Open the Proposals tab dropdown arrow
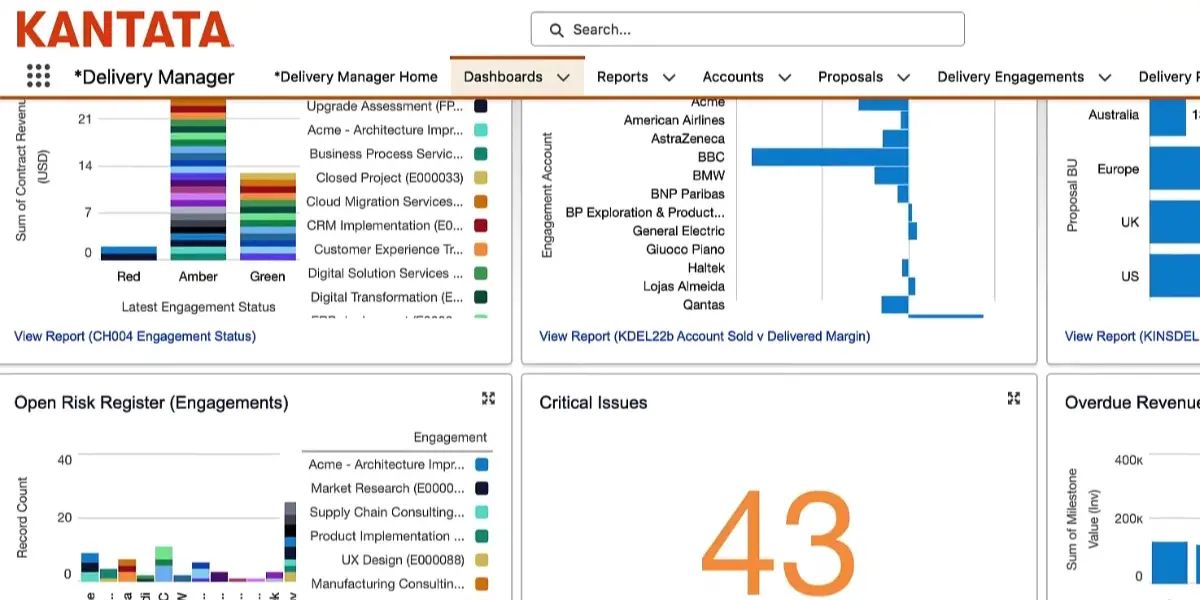 (904, 77)
